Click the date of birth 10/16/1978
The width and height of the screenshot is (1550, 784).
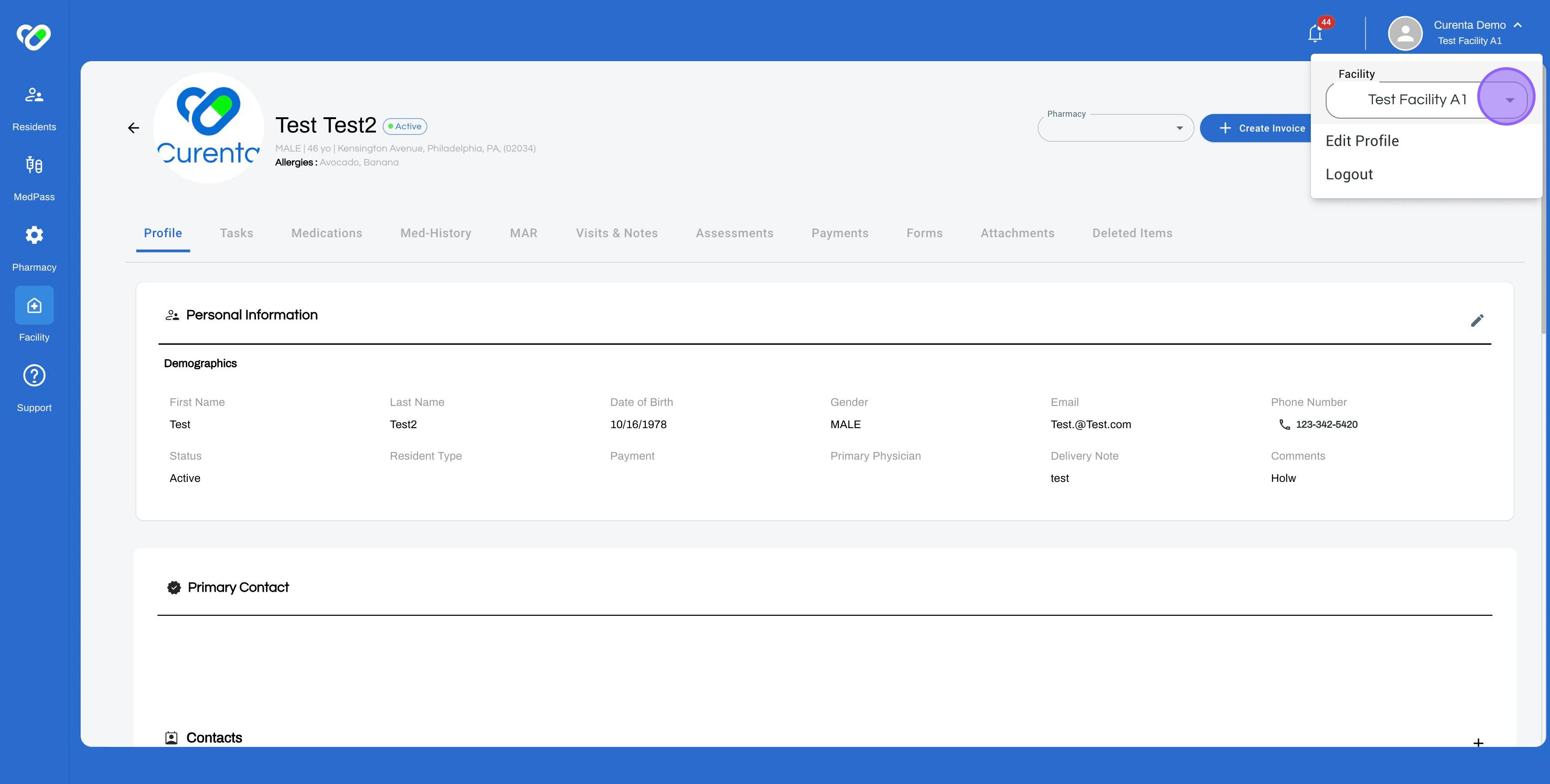point(638,425)
